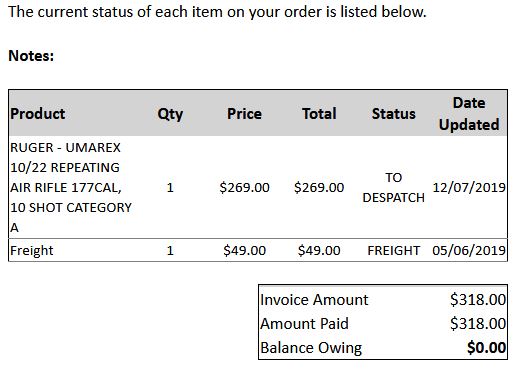Click the Balance Owing $0.00 value
This screenshot has width=520, height=373.
[486, 347]
